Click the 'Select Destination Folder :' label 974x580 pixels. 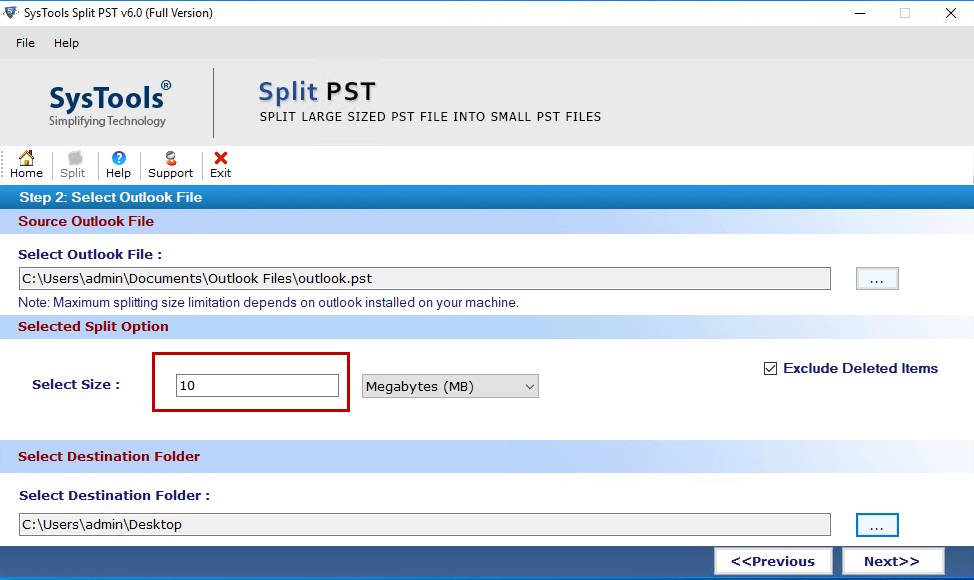pyautogui.click(x=114, y=496)
